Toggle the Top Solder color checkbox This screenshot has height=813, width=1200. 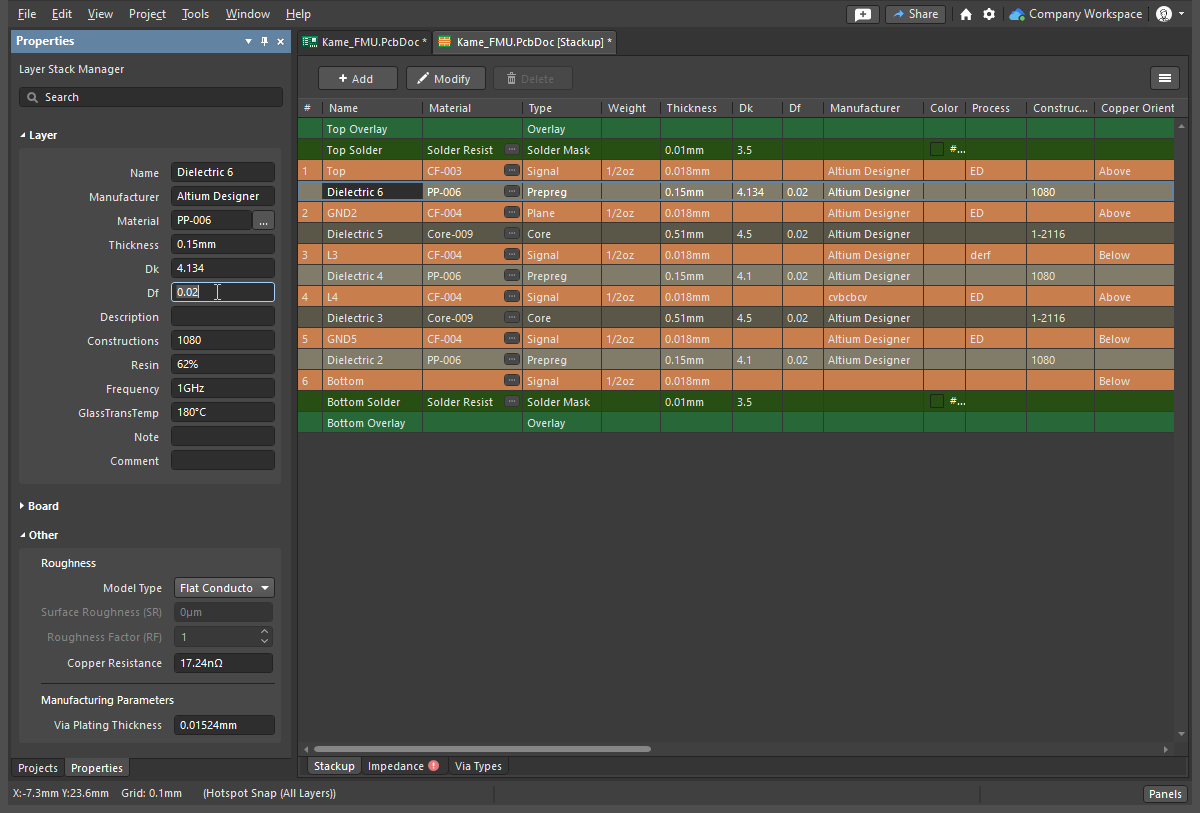click(937, 150)
